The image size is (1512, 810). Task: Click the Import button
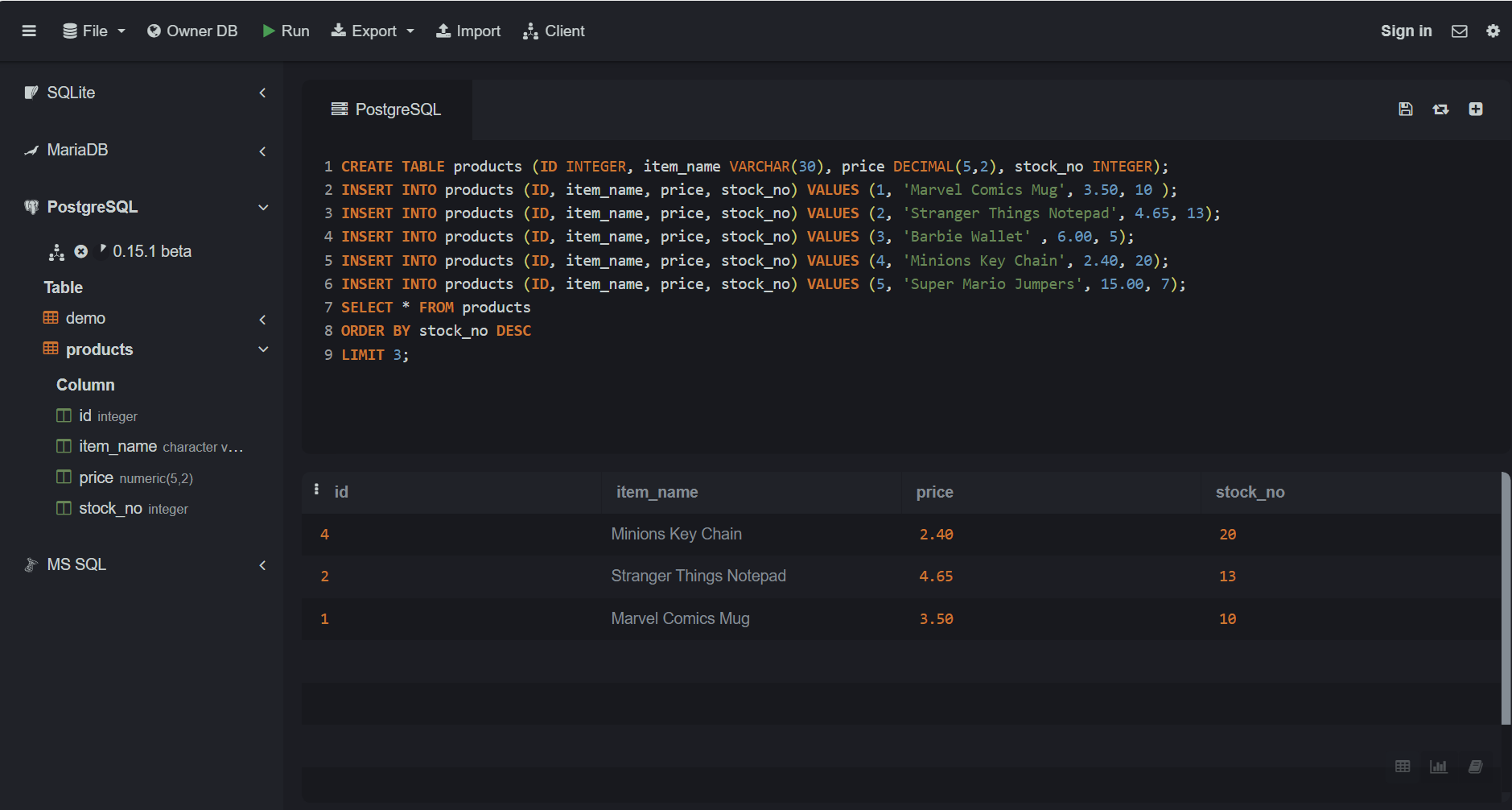point(468,31)
